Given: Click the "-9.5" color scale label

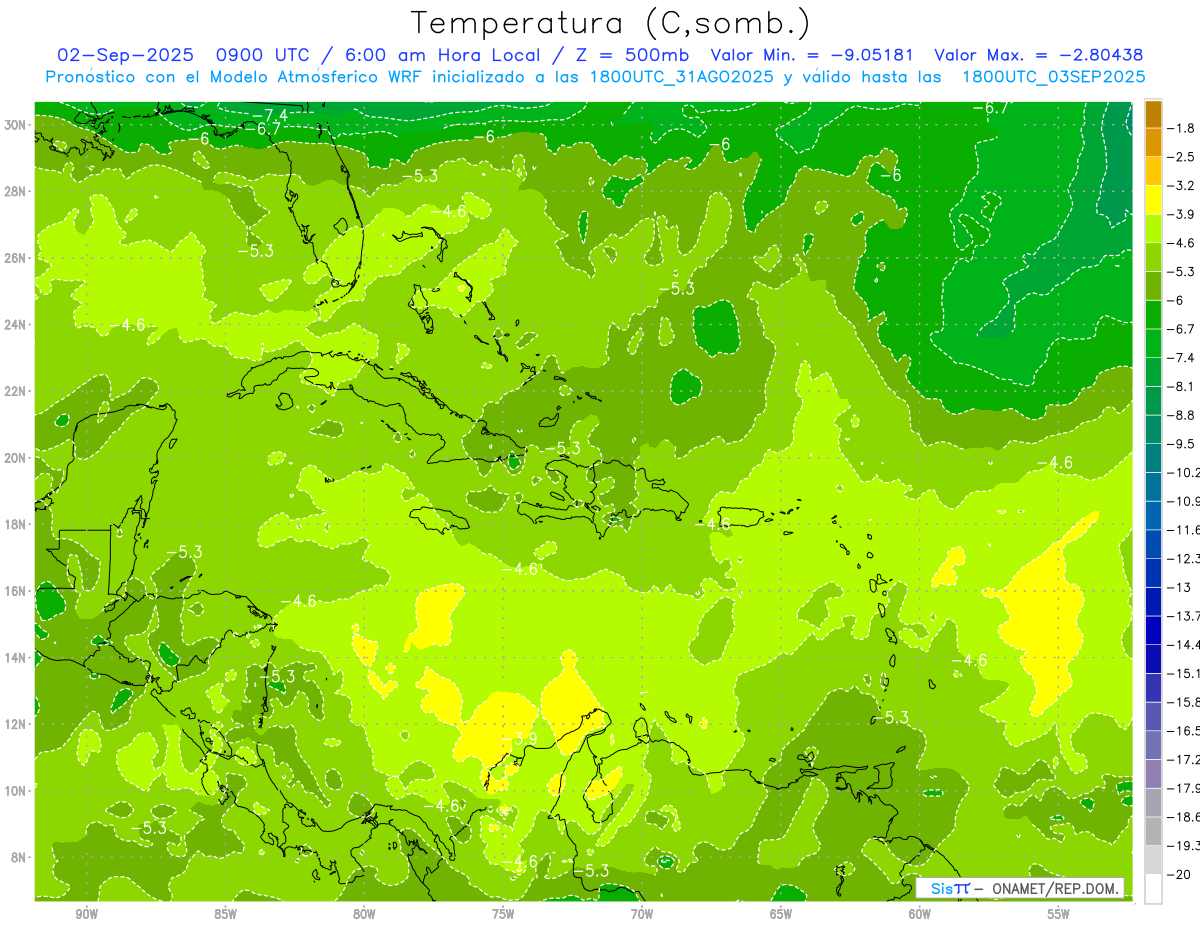Looking at the screenshot, I should point(1182,444).
